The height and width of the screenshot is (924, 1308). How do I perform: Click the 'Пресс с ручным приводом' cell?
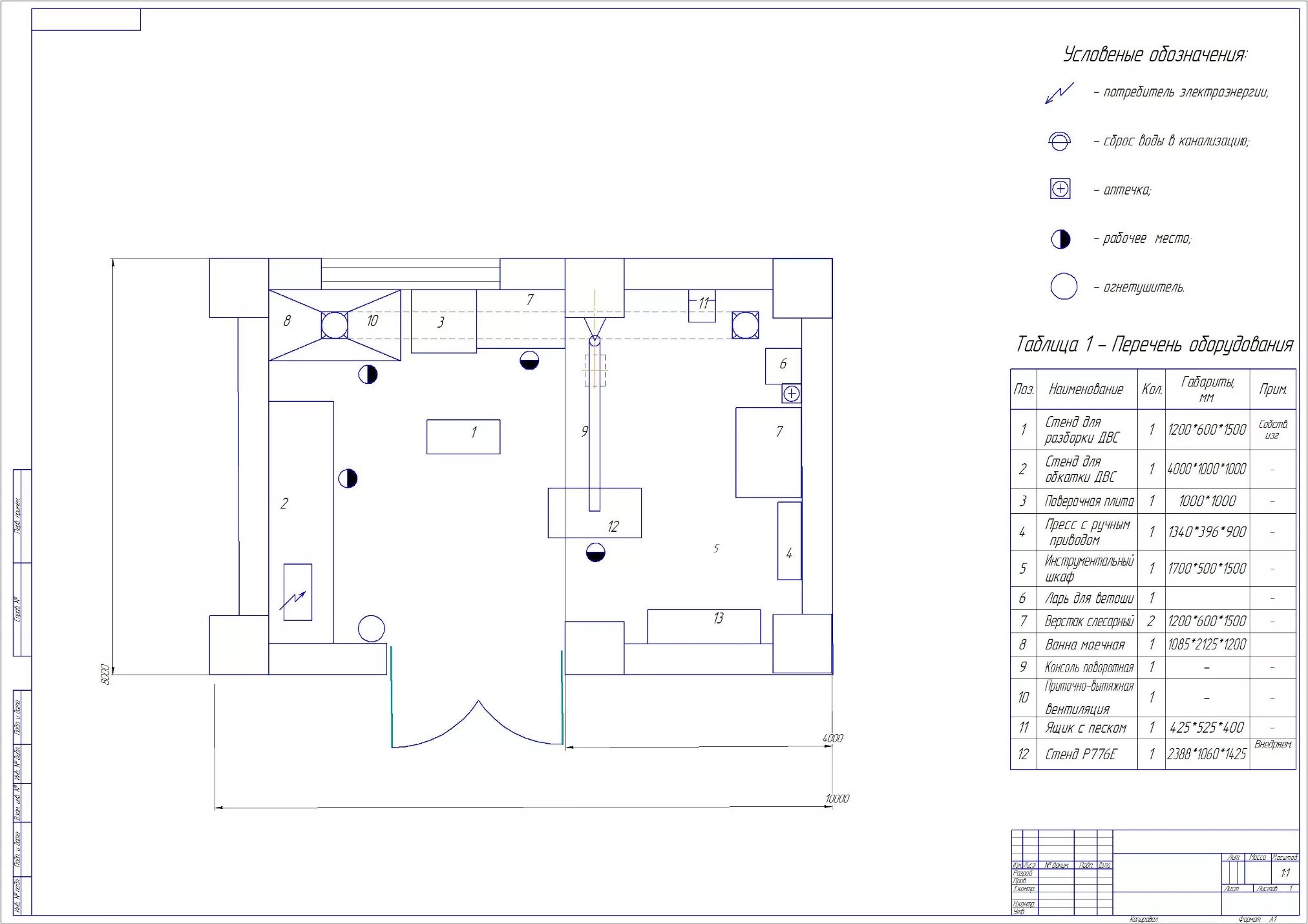coord(1088,532)
